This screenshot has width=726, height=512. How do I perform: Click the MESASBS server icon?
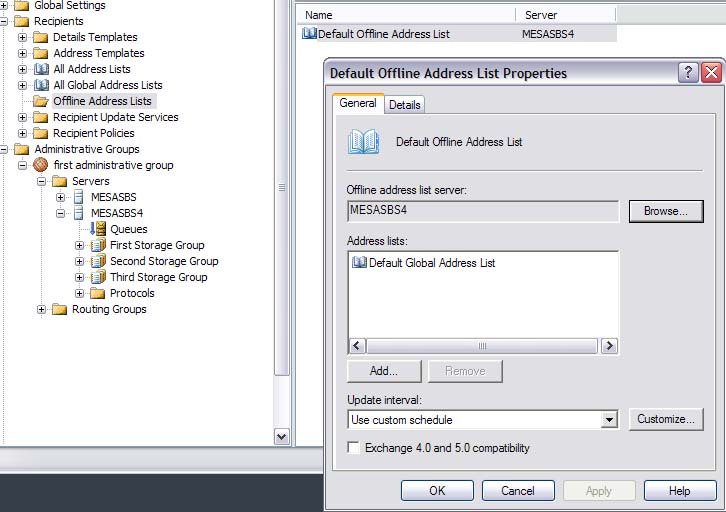(x=79, y=197)
